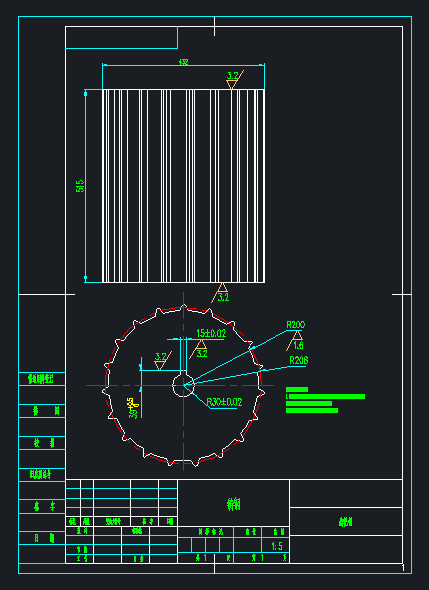This screenshot has height=590, width=429.
Task: Select the 15±0.02 keyway width dimension
Action: [211, 333]
